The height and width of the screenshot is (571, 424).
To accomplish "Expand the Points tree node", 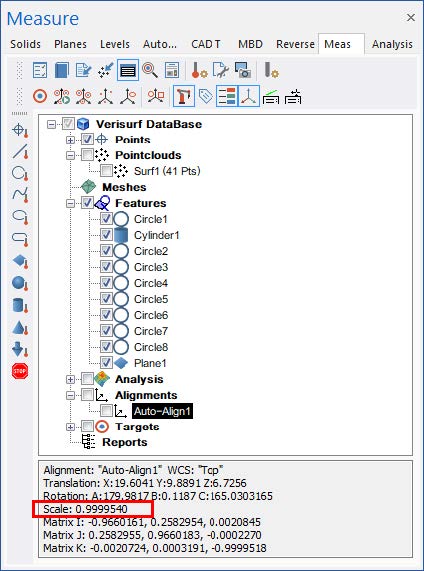I will (70, 139).
